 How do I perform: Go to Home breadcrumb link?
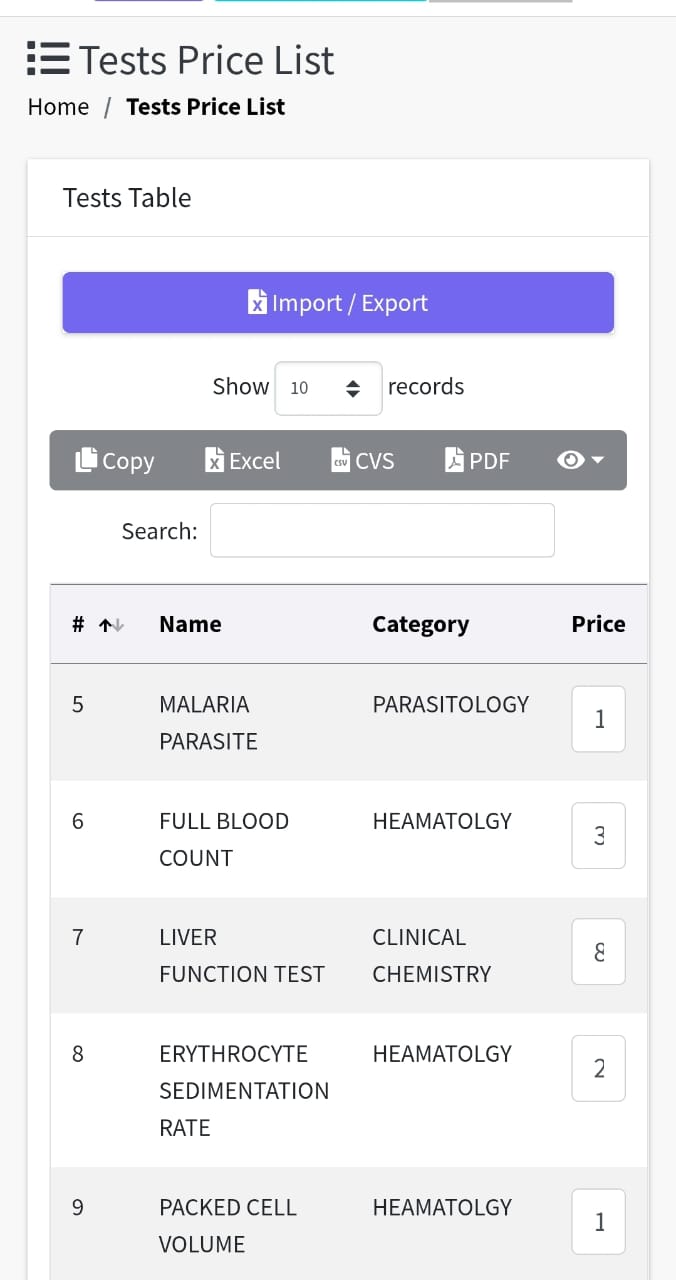tap(58, 107)
